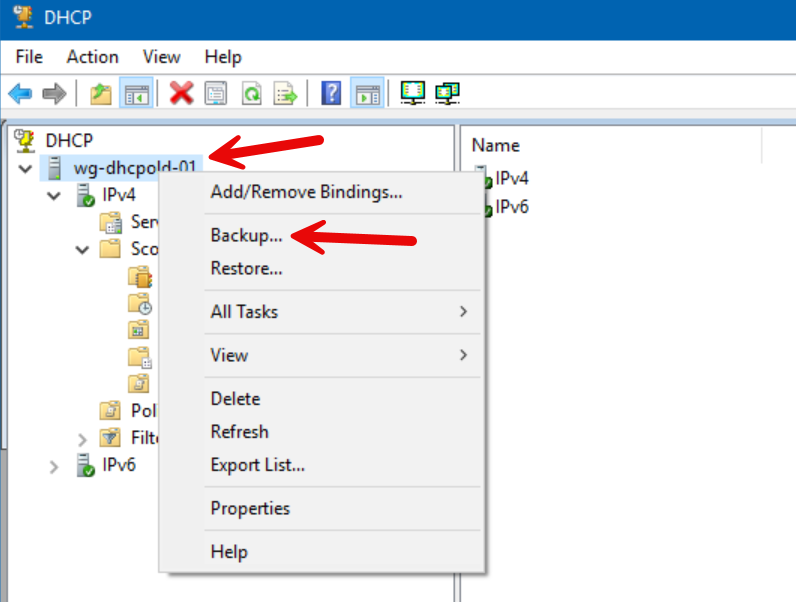The image size is (796, 602).
Task: Click the Add Server monitor icon
Action: [412, 93]
